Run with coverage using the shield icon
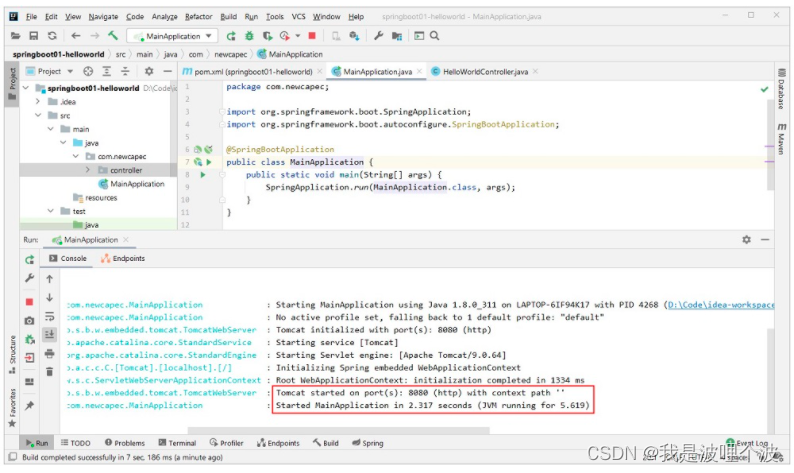Screen dimensions: 794x473 click(267, 36)
